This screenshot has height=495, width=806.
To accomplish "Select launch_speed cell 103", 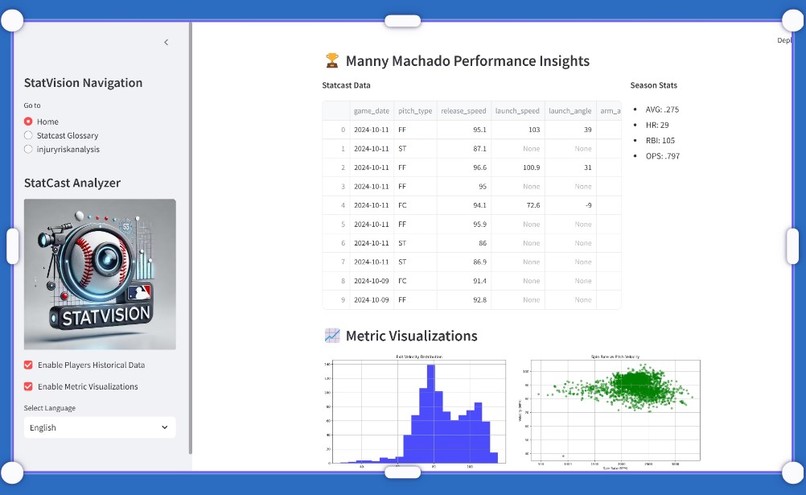I will click(x=518, y=130).
